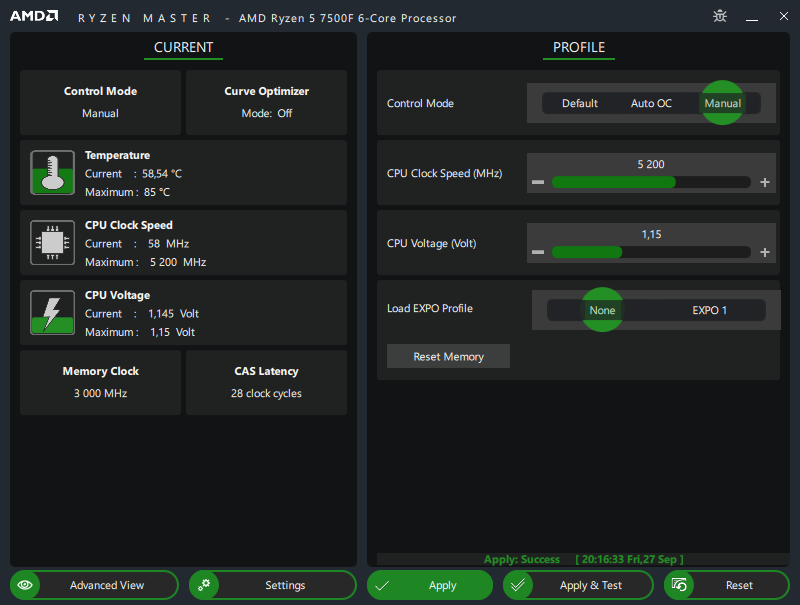800x605 pixels.
Task: Click the lightning bolt voltage icon
Action: 53,312
